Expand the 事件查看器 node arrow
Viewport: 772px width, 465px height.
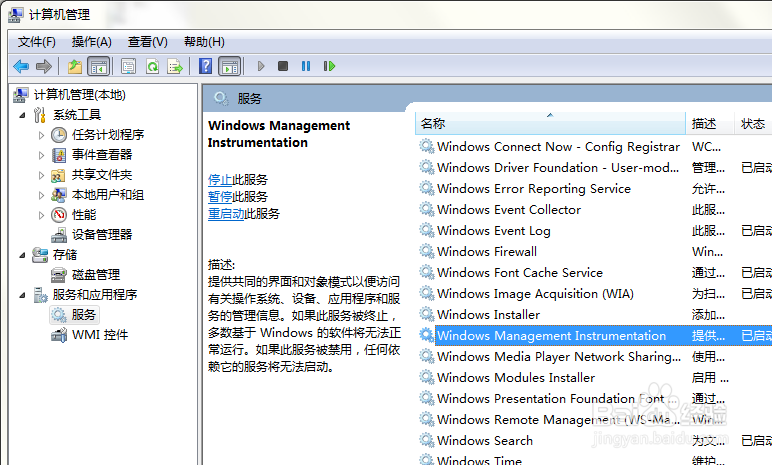41,155
